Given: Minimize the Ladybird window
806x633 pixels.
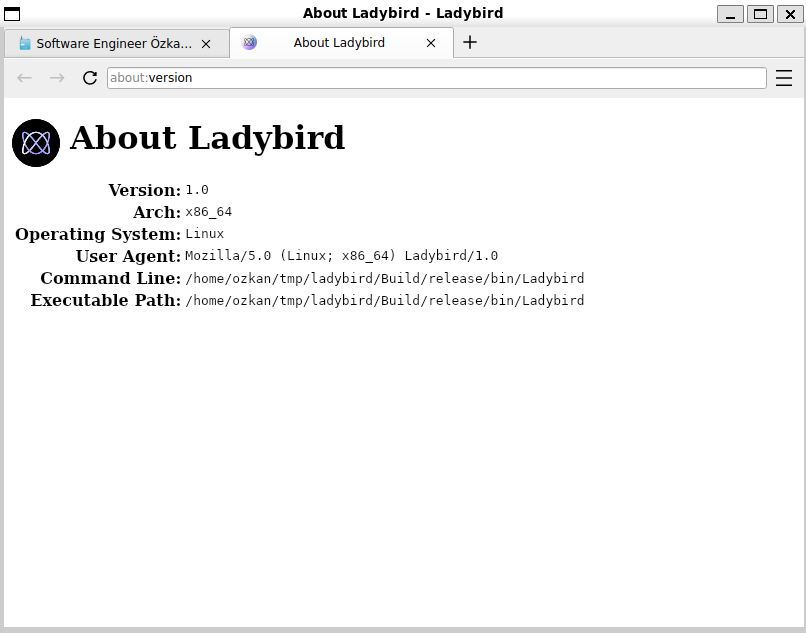Looking at the screenshot, I should 730,14.
